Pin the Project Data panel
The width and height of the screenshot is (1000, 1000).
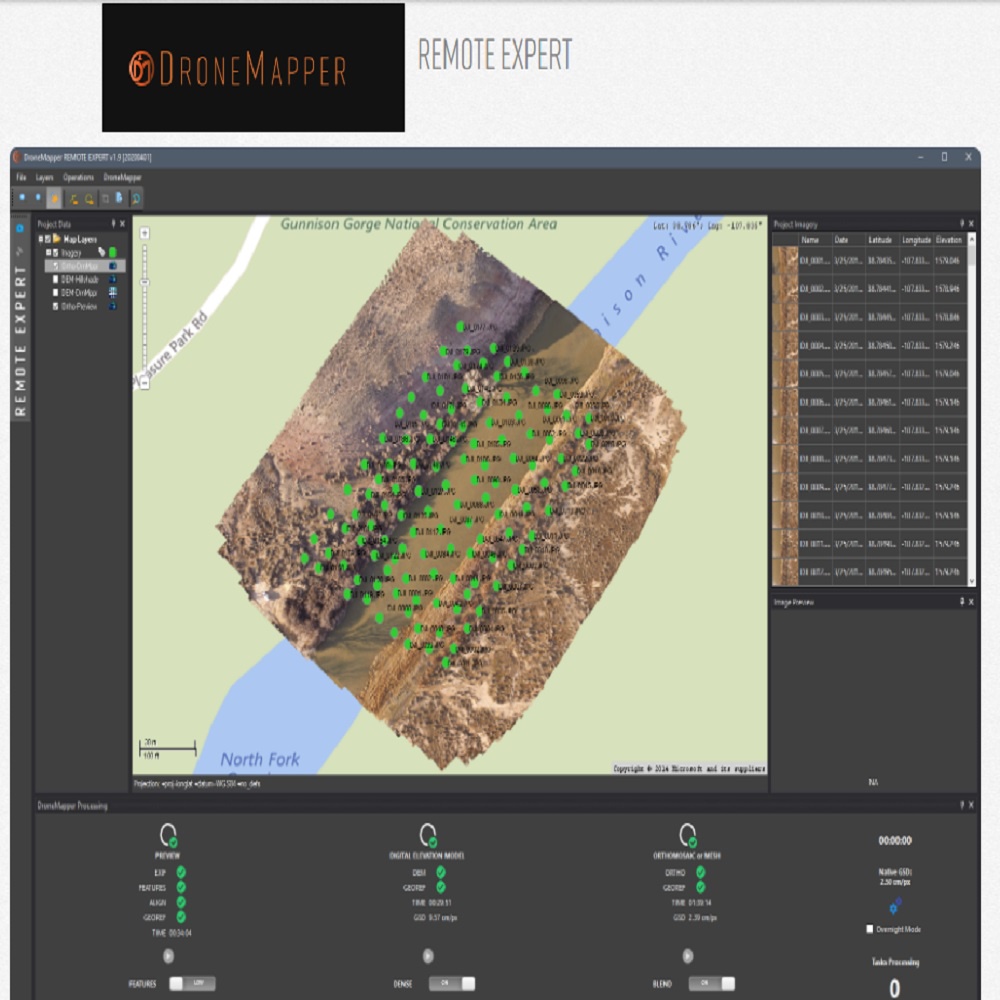[x=114, y=224]
